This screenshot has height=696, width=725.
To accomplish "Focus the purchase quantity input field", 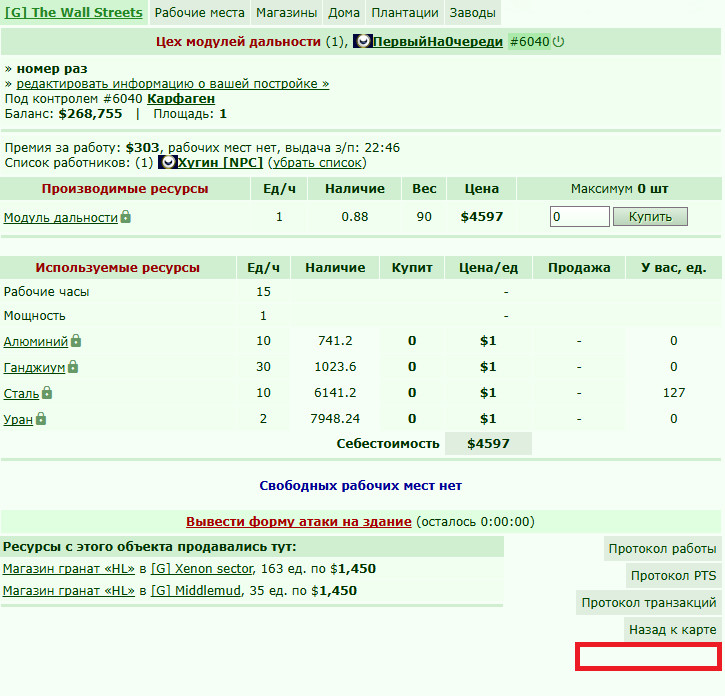I will point(579,216).
